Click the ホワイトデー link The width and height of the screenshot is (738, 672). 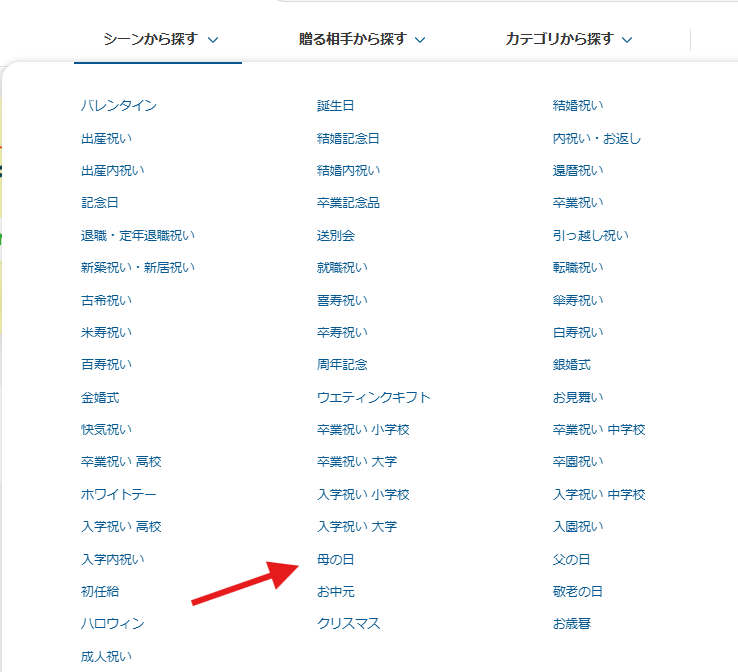(x=118, y=494)
